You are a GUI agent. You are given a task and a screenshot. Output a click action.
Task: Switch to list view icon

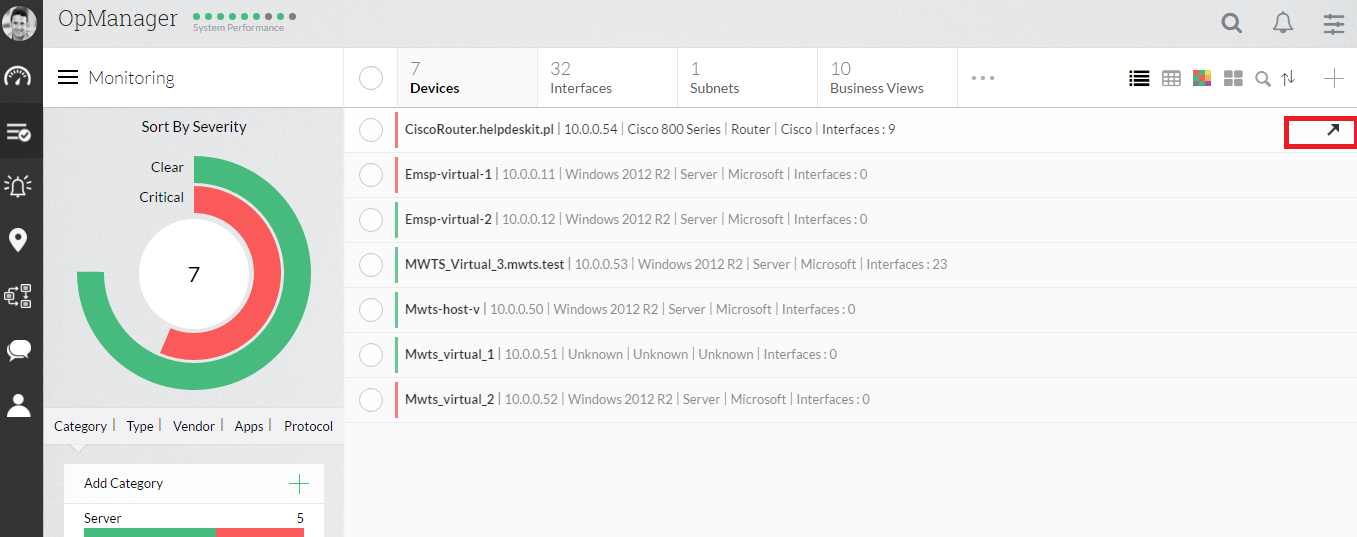coord(1139,78)
